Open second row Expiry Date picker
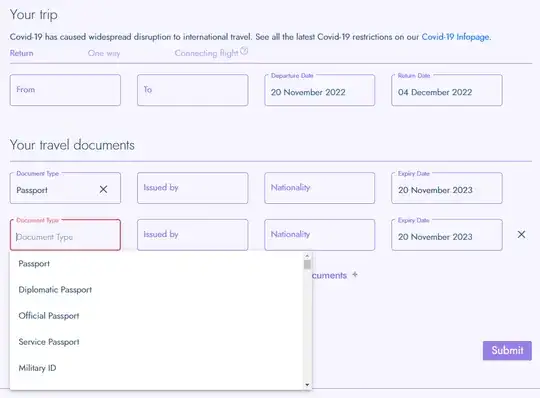The image size is (540, 398). [447, 235]
